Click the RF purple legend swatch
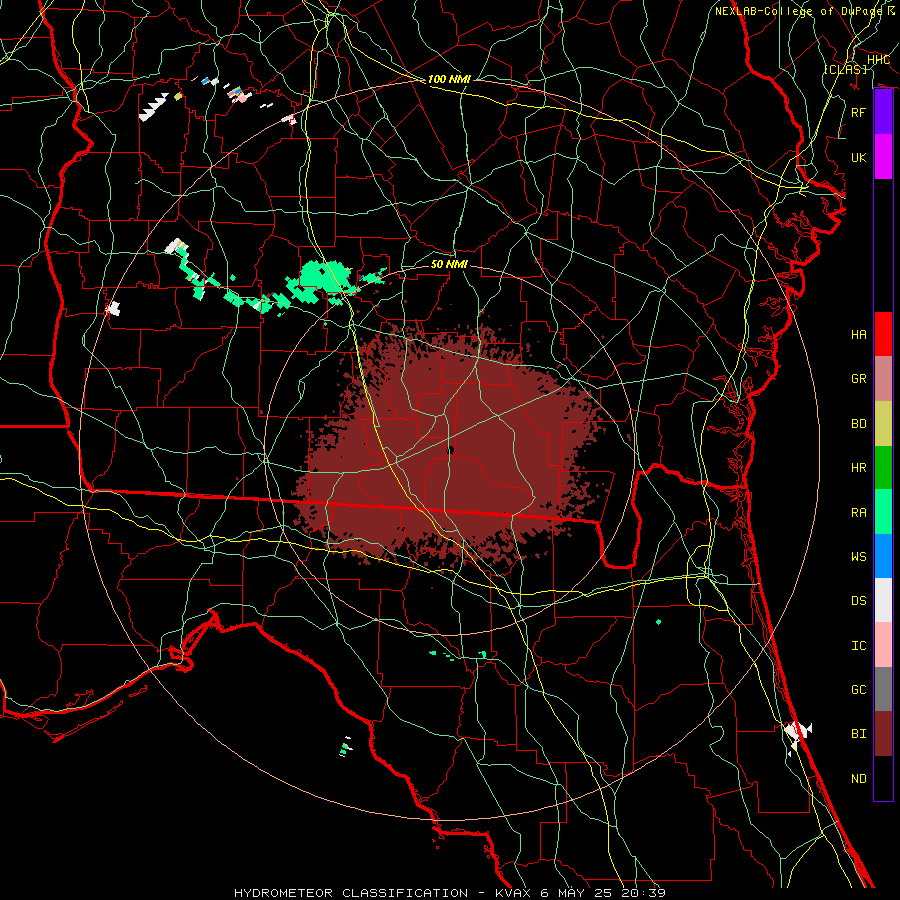Viewport: 900px width, 900px height. (883, 112)
